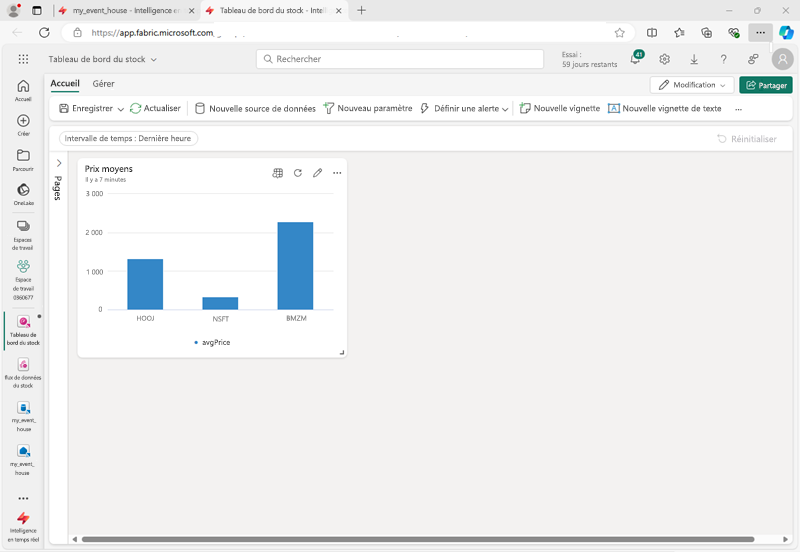Screen dimensions: 800x552
Task: Click the HOOJ bar in chart
Action: pos(145,284)
